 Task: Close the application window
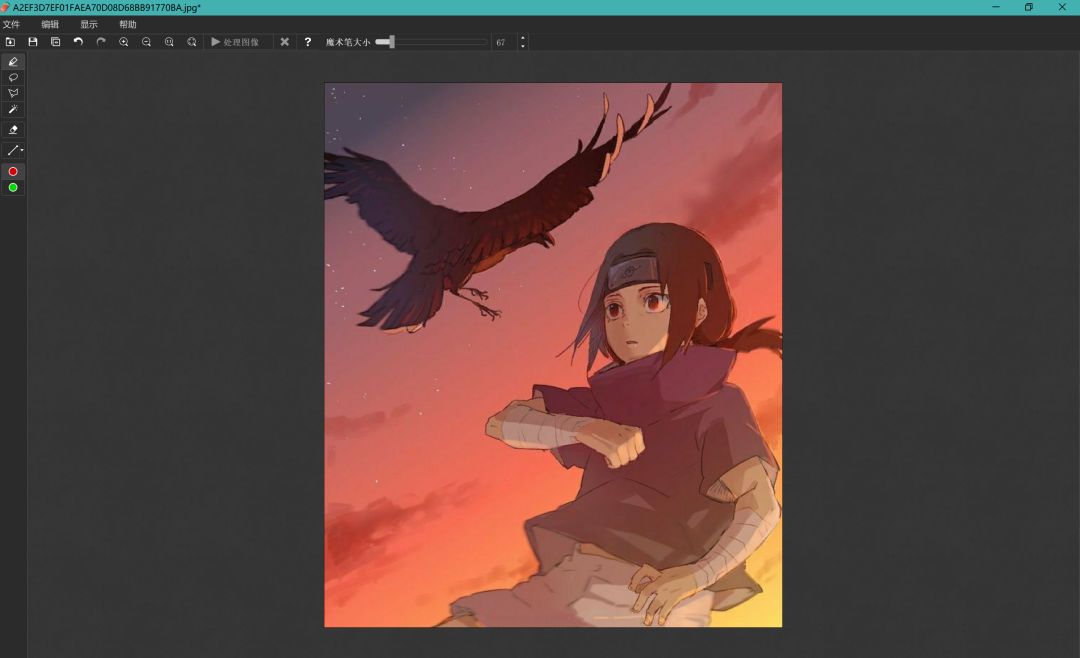click(1062, 7)
